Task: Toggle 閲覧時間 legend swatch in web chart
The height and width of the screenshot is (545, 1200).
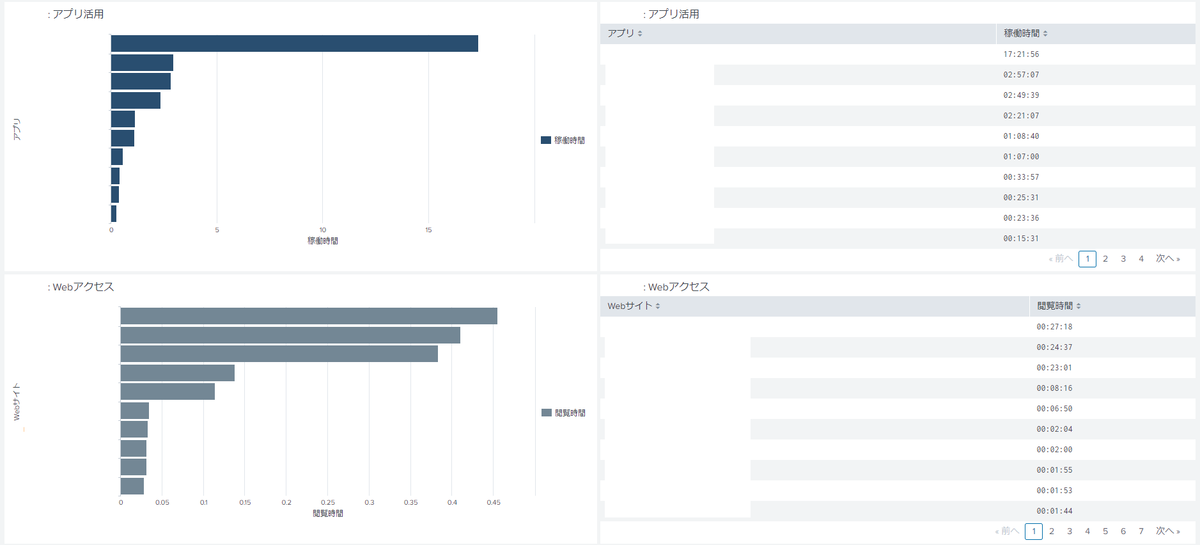Action: click(546, 412)
